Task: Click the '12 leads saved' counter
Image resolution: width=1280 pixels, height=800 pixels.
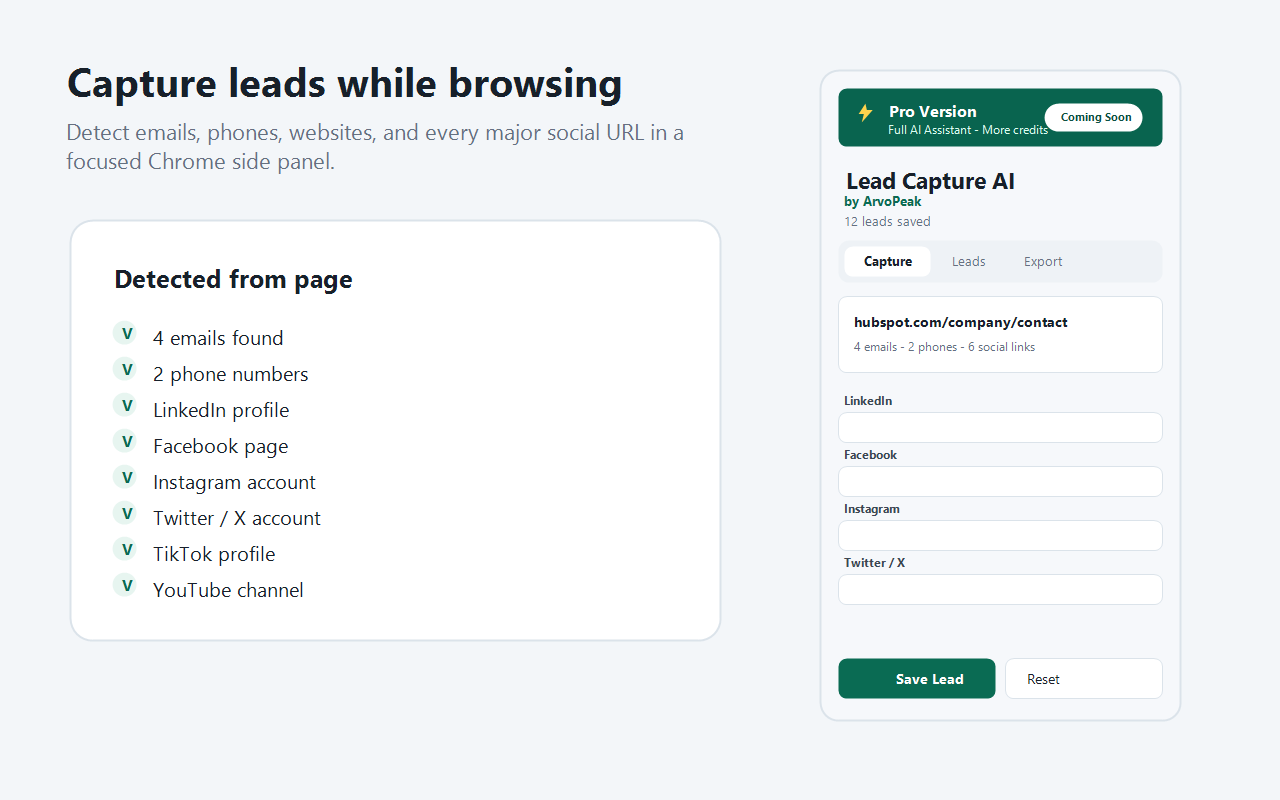Action: [887, 222]
